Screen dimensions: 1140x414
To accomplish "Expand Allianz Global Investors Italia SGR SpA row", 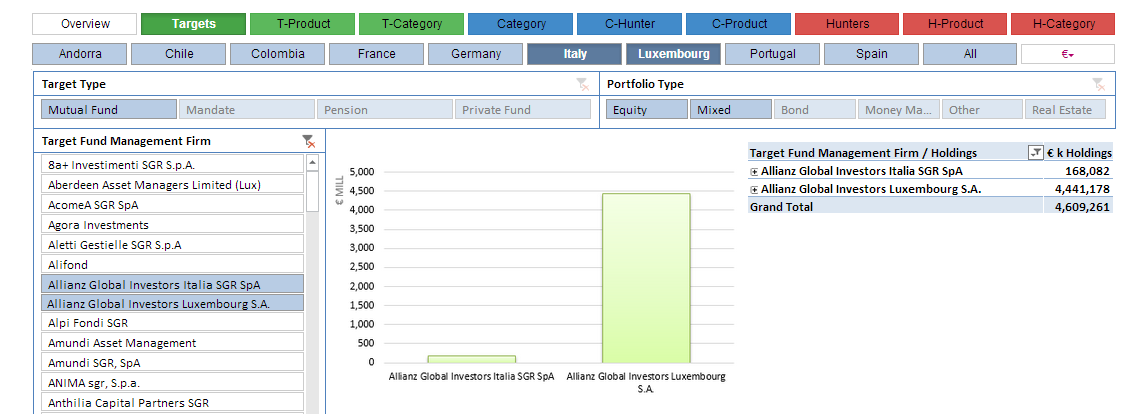I will tap(754, 171).
